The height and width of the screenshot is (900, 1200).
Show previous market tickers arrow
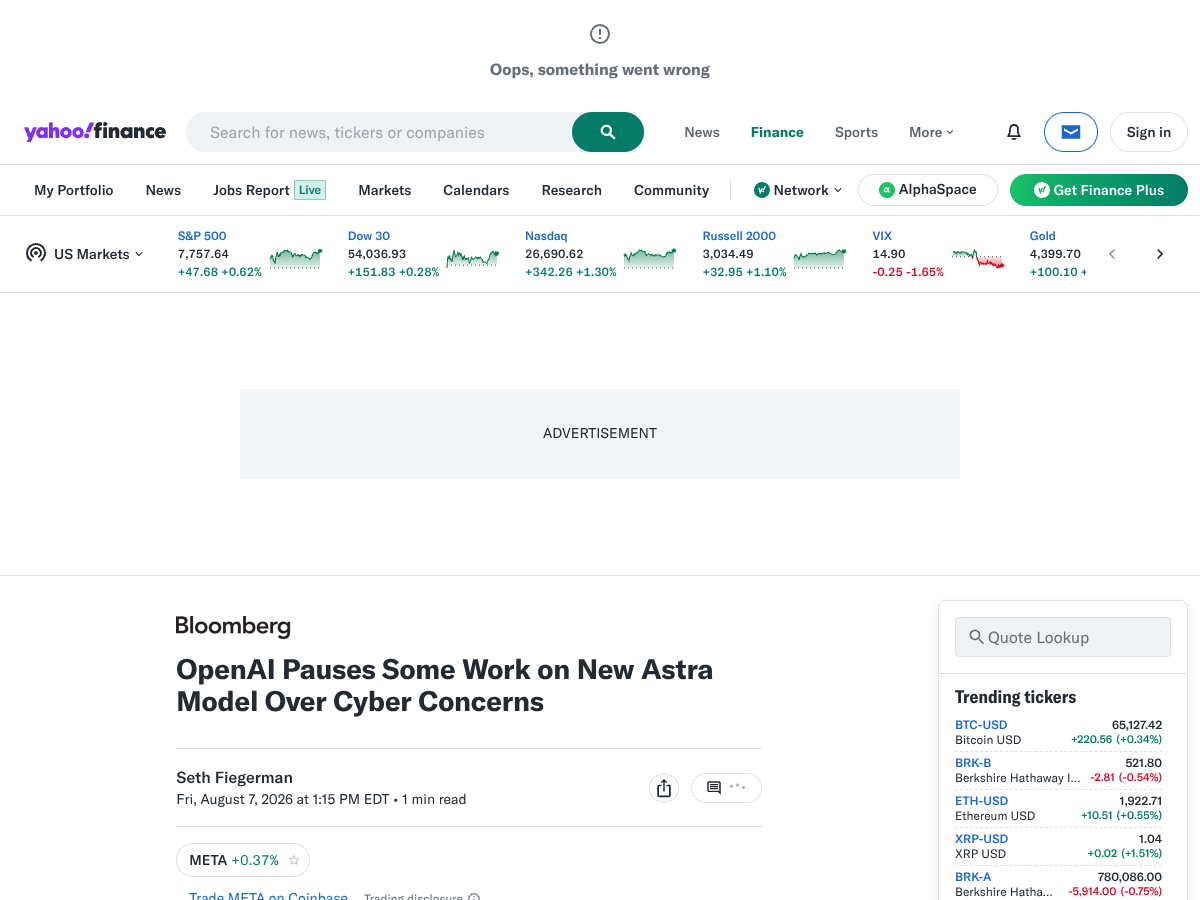pyautogui.click(x=1112, y=254)
